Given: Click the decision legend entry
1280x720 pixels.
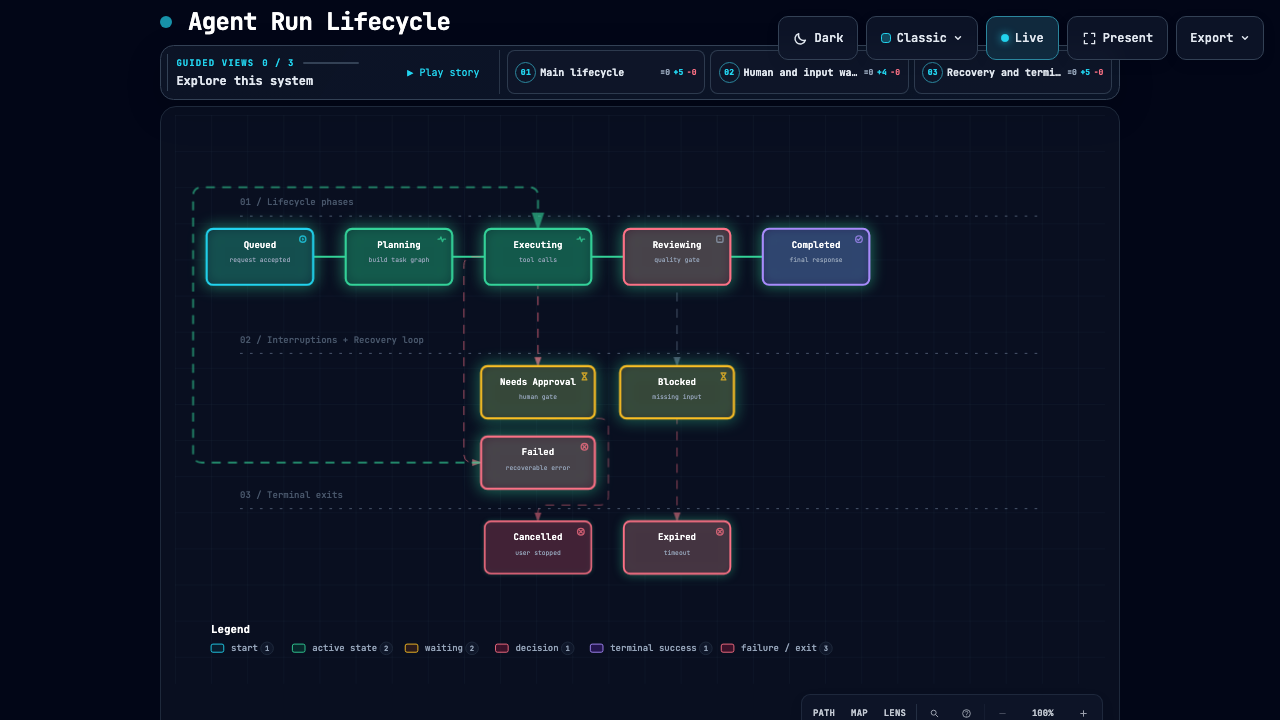Looking at the screenshot, I should pos(534,648).
